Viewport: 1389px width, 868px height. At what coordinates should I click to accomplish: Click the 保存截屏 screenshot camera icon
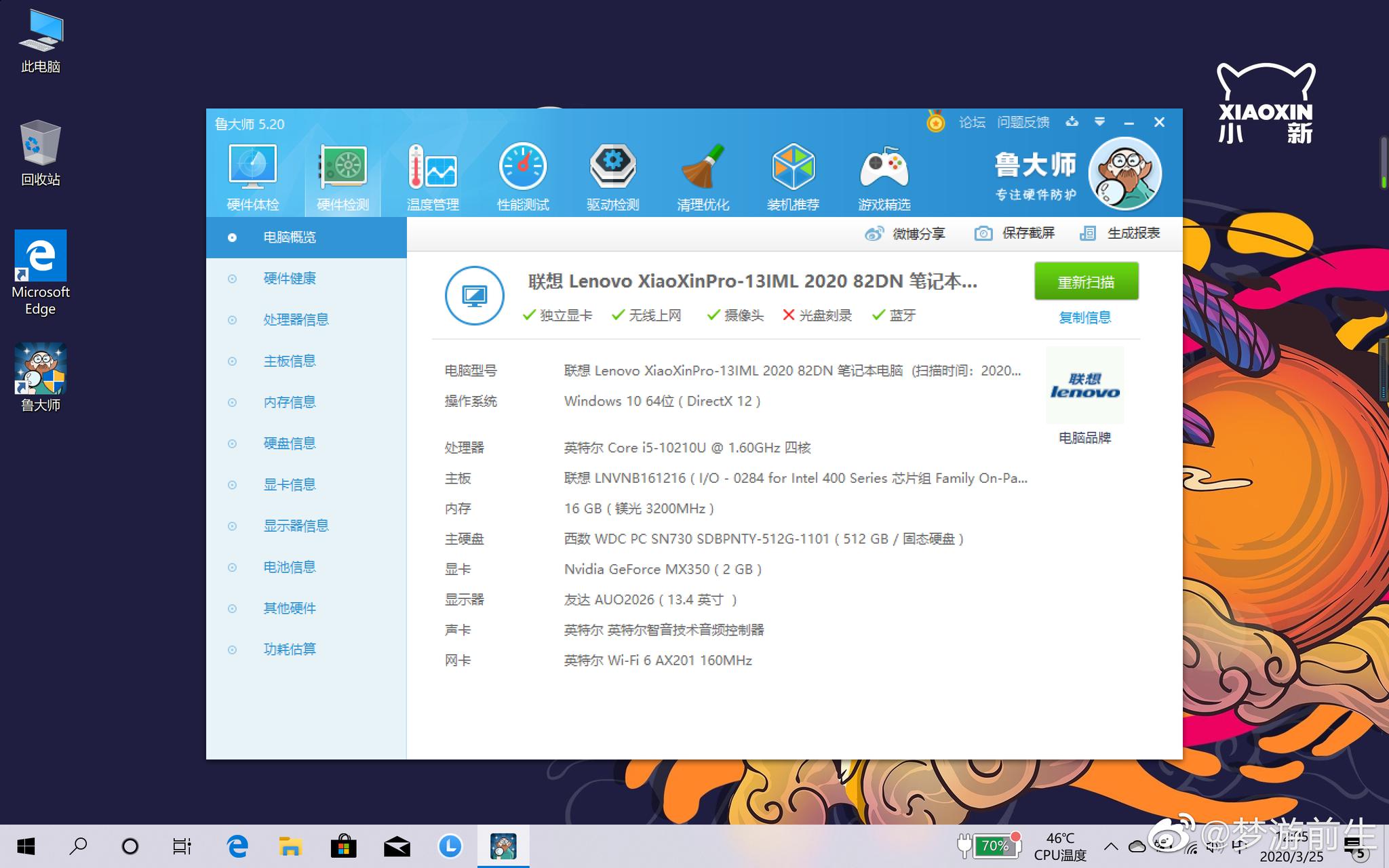coord(984,233)
